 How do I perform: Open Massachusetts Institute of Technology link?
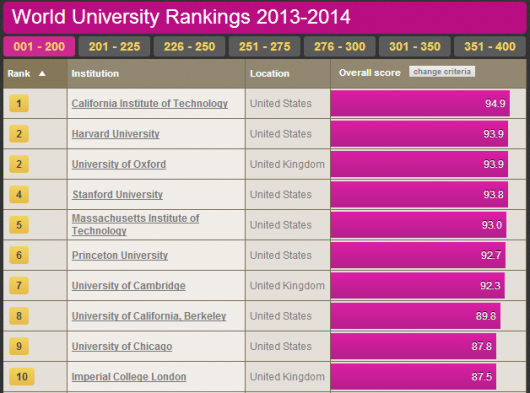(135, 224)
